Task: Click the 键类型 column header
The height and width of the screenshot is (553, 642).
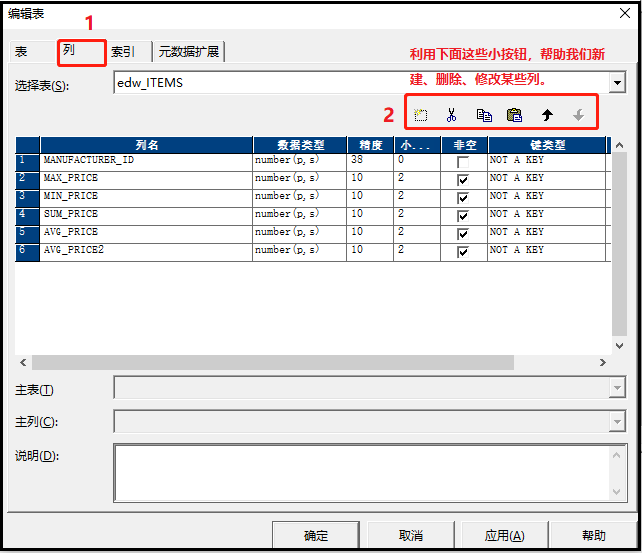Action: [x=547, y=145]
